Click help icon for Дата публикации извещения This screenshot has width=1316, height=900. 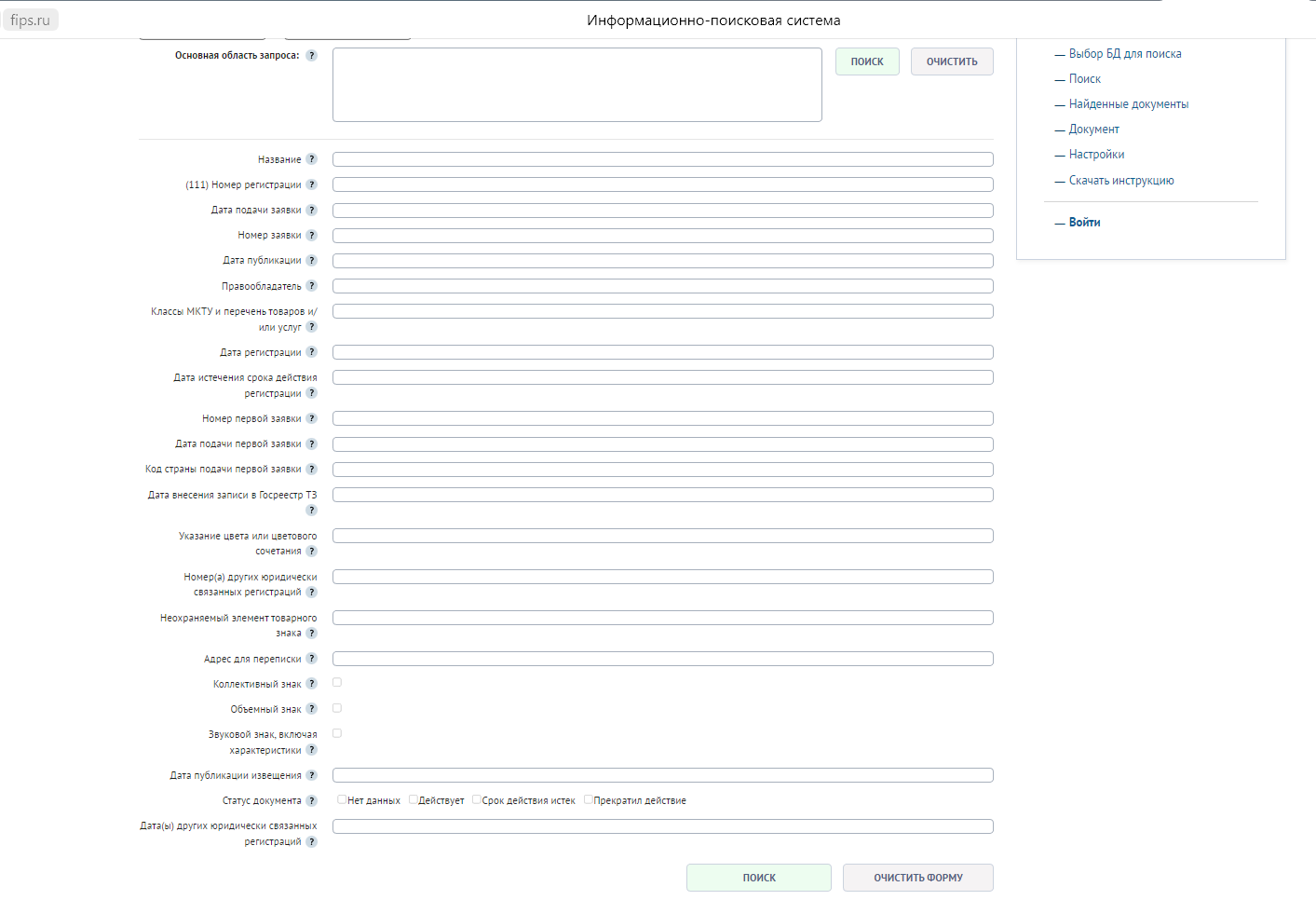(x=311, y=775)
